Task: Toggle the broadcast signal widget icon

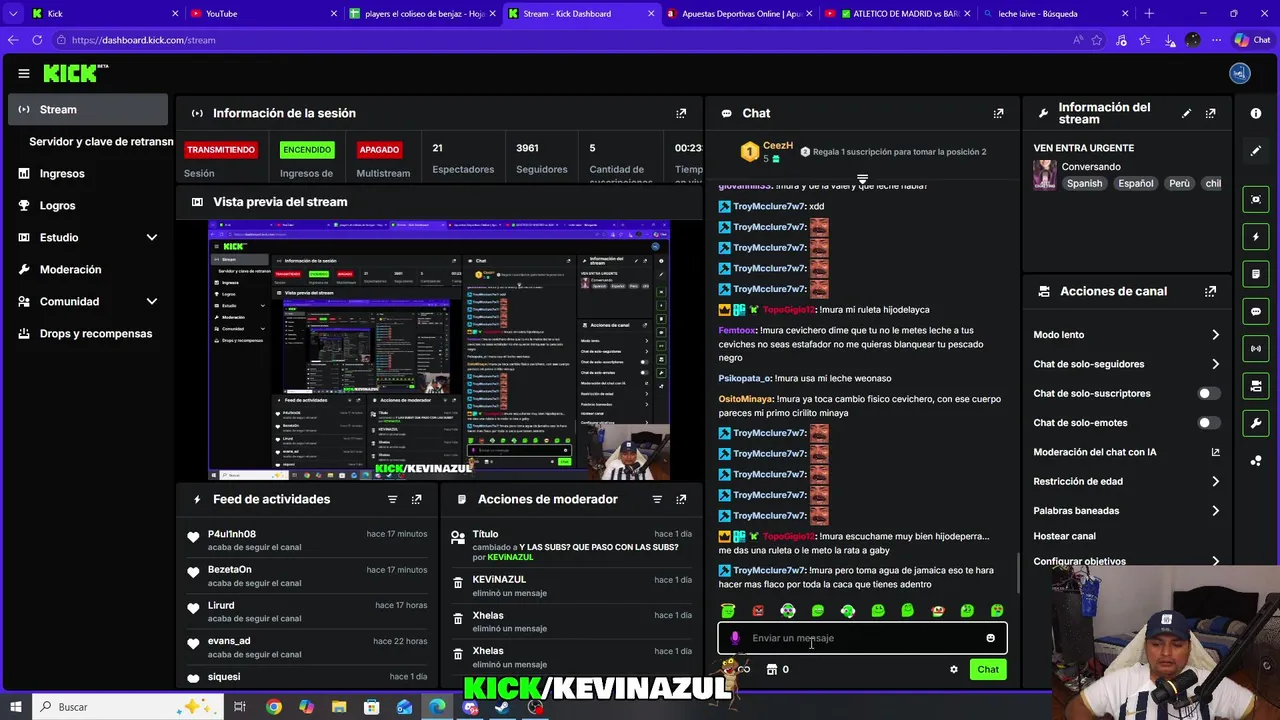Action: (x=1256, y=348)
